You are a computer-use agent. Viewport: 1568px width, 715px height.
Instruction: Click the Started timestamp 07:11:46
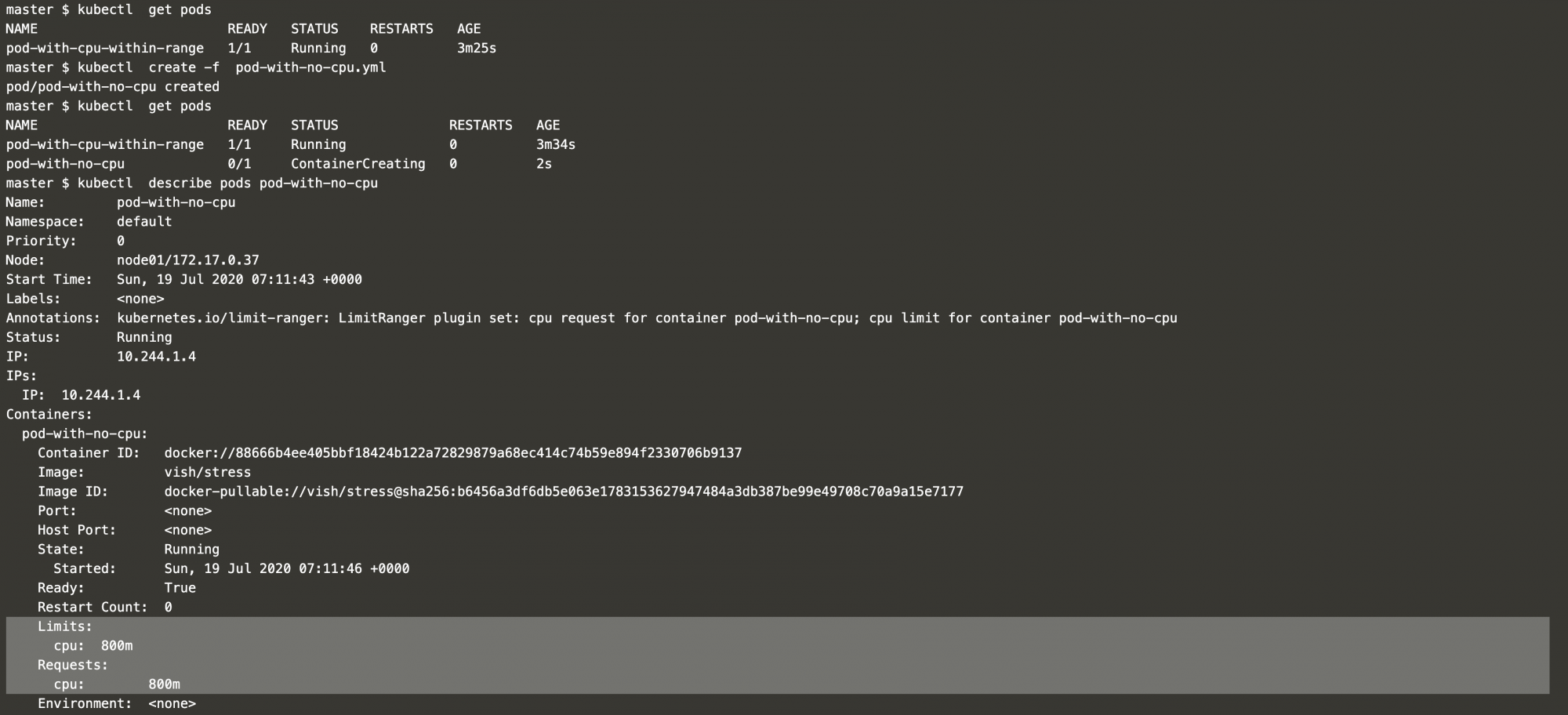point(287,568)
